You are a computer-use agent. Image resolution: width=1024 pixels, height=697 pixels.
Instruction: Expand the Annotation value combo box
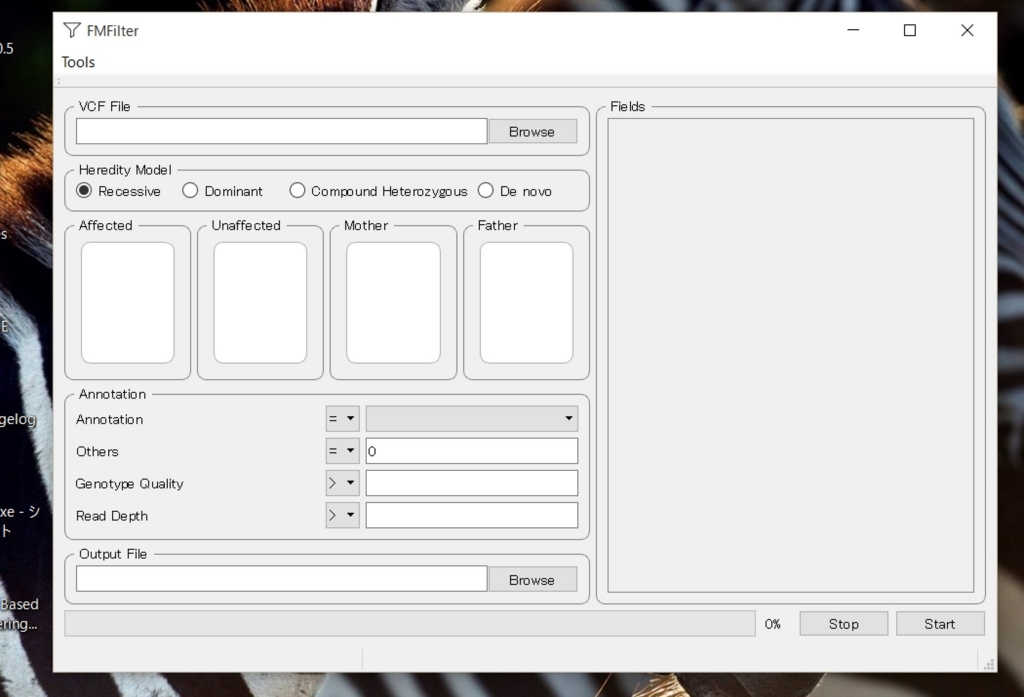coord(472,419)
